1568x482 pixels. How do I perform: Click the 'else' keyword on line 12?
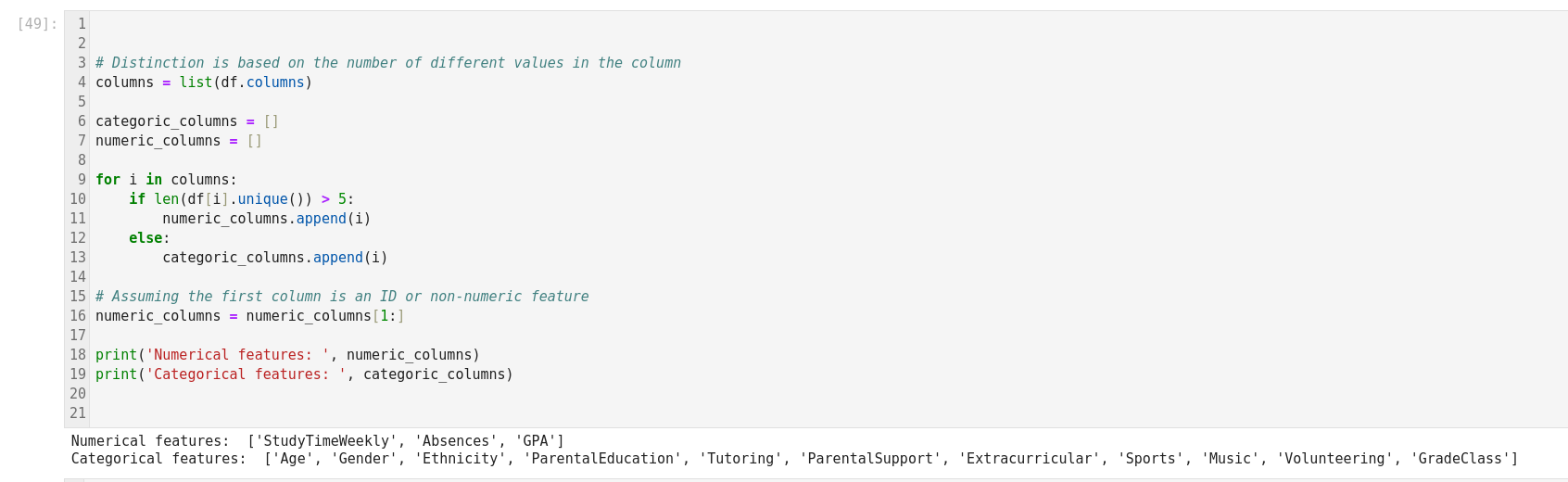coord(145,238)
